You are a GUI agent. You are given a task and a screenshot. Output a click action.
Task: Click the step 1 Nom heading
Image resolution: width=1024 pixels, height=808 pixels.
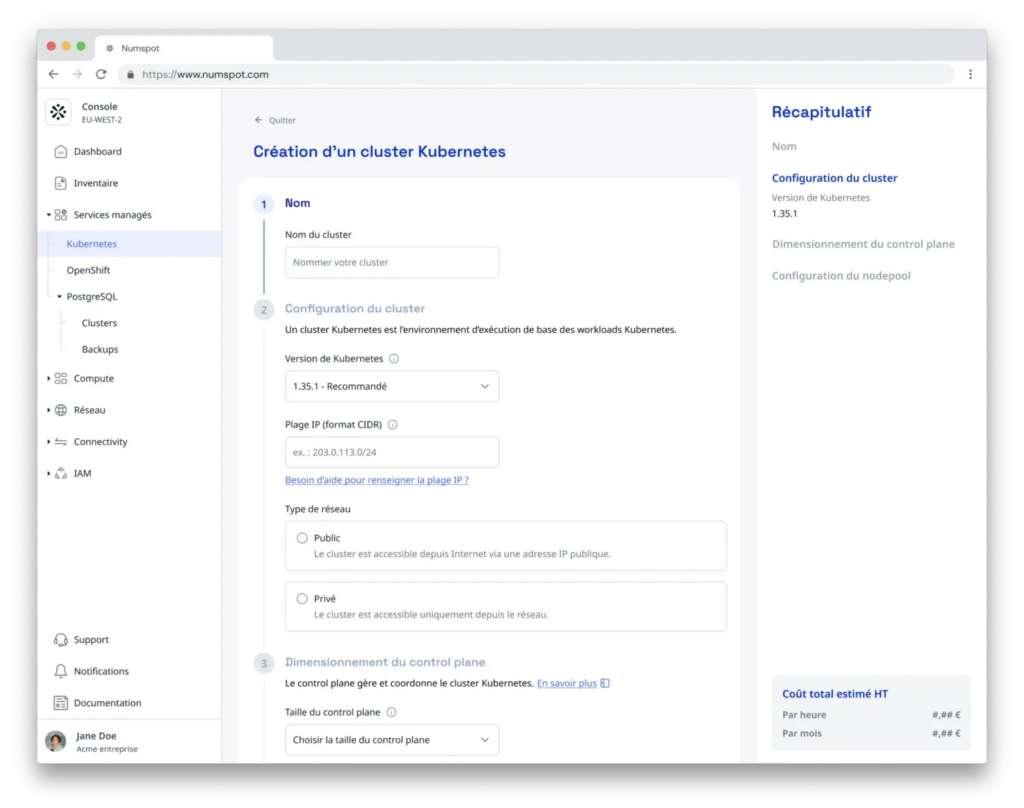(297, 203)
